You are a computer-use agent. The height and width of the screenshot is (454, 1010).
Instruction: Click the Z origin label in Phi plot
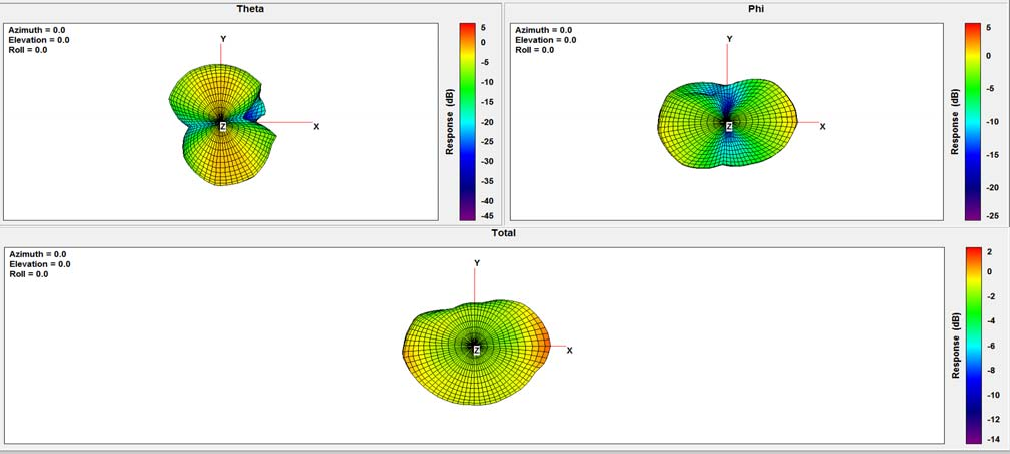[729, 127]
